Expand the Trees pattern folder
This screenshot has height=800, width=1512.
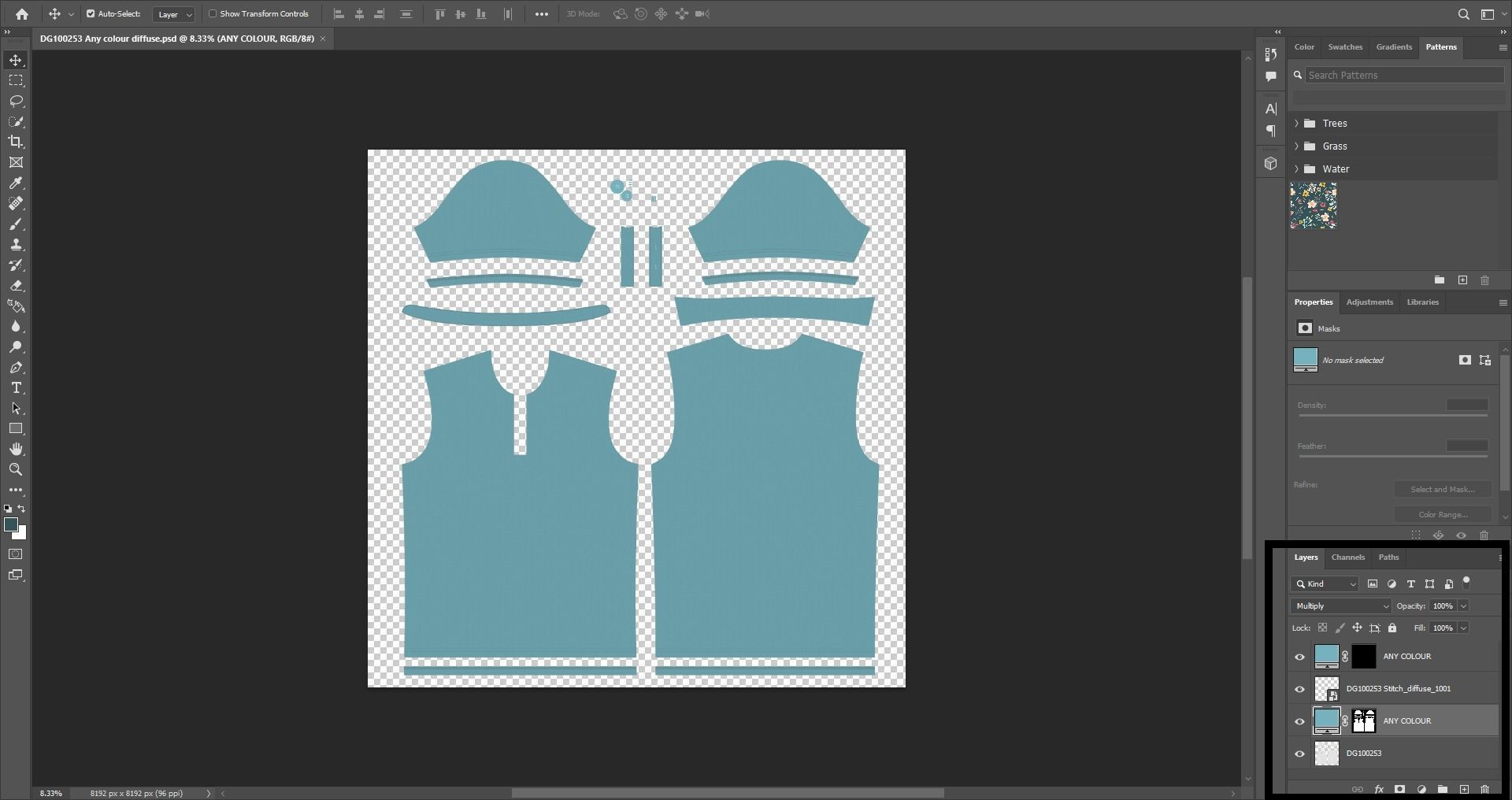pyautogui.click(x=1296, y=124)
